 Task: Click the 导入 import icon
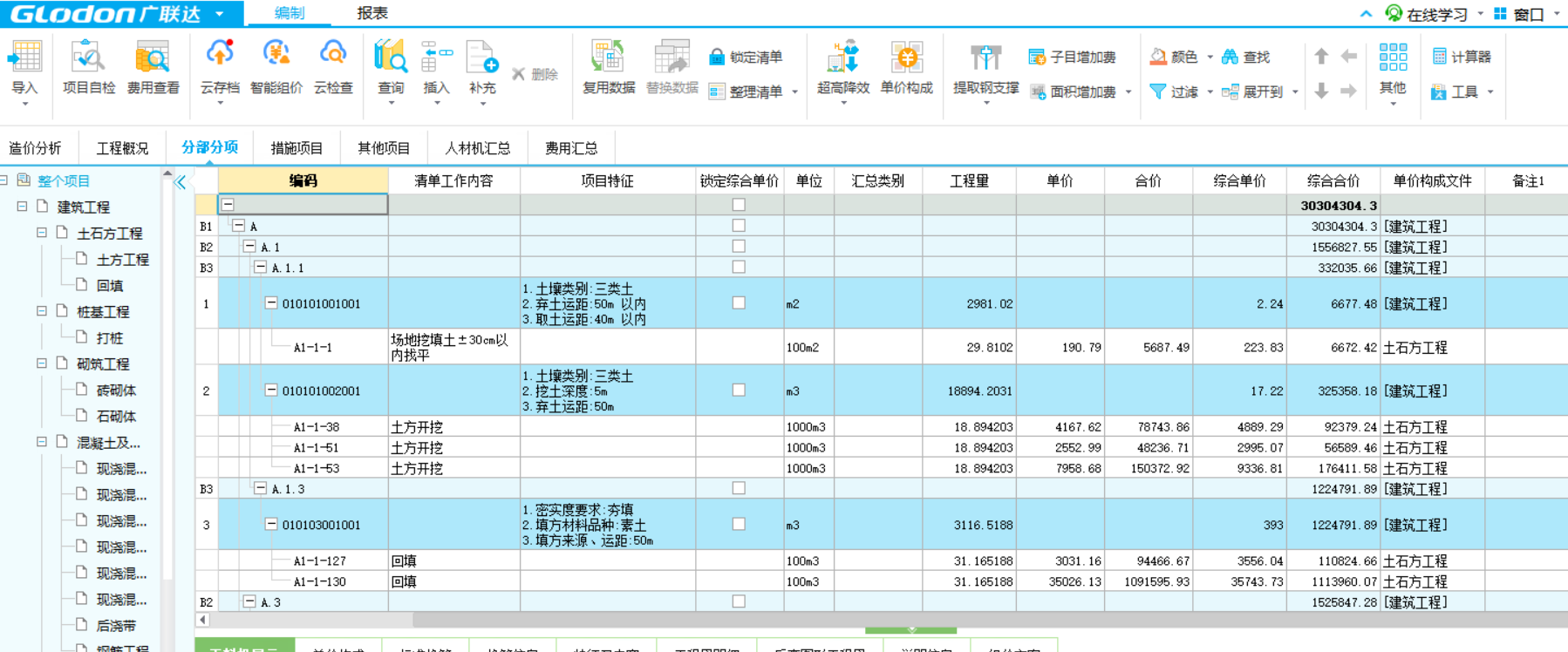pyautogui.click(x=24, y=58)
